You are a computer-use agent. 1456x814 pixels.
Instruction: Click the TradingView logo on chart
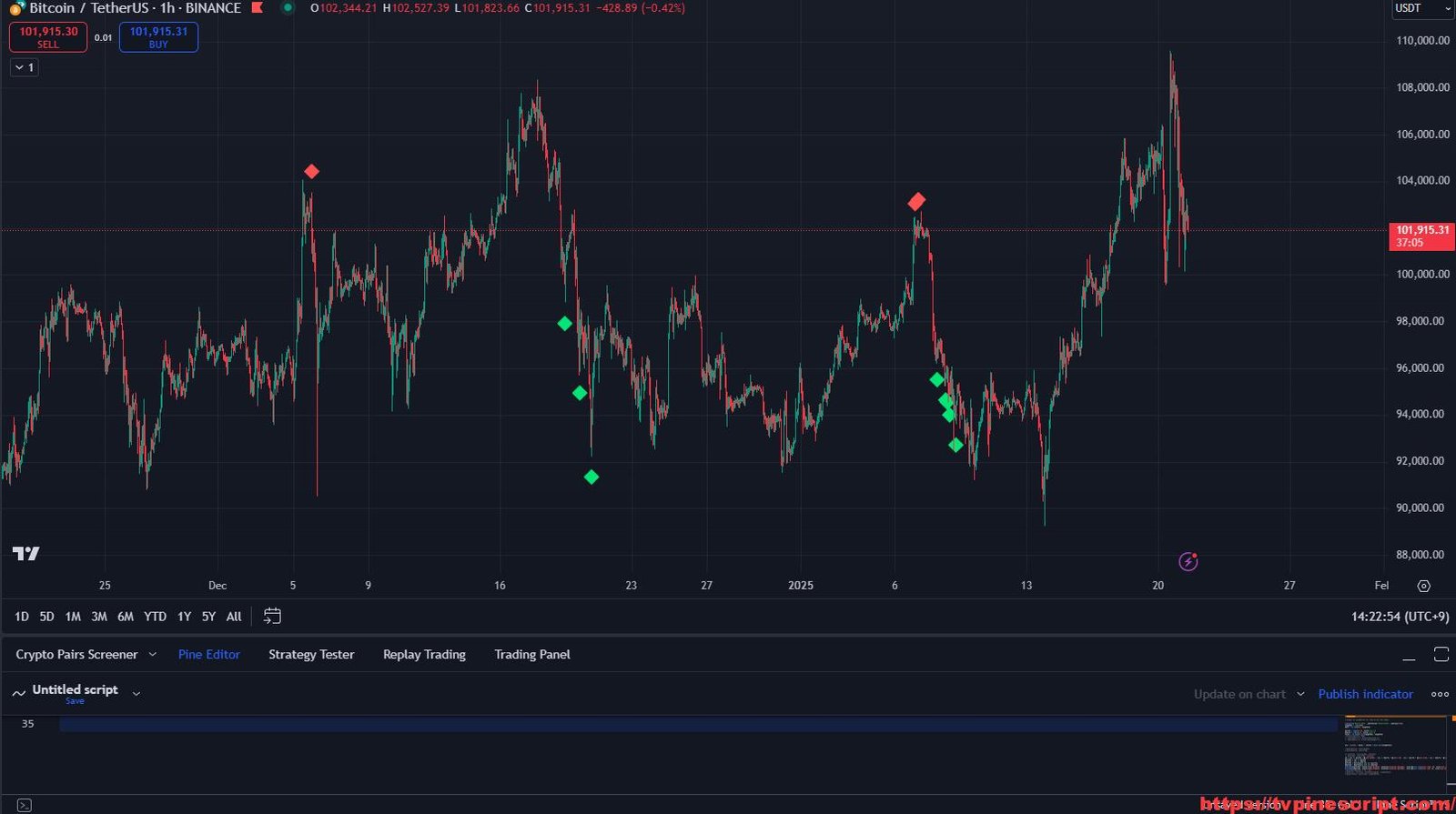tap(25, 553)
